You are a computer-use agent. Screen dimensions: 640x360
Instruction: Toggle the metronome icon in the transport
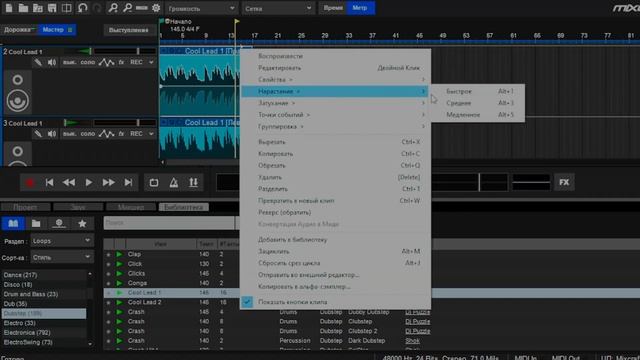[x=173, y=182]
